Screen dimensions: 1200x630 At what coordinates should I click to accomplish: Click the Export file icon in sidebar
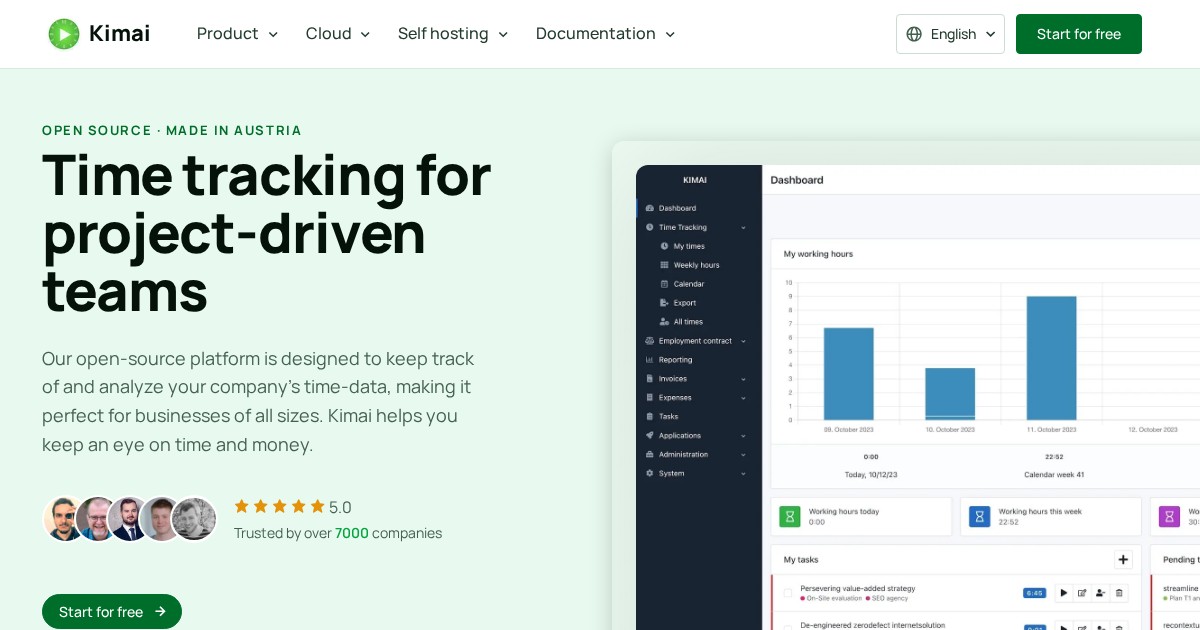point(664,303)
